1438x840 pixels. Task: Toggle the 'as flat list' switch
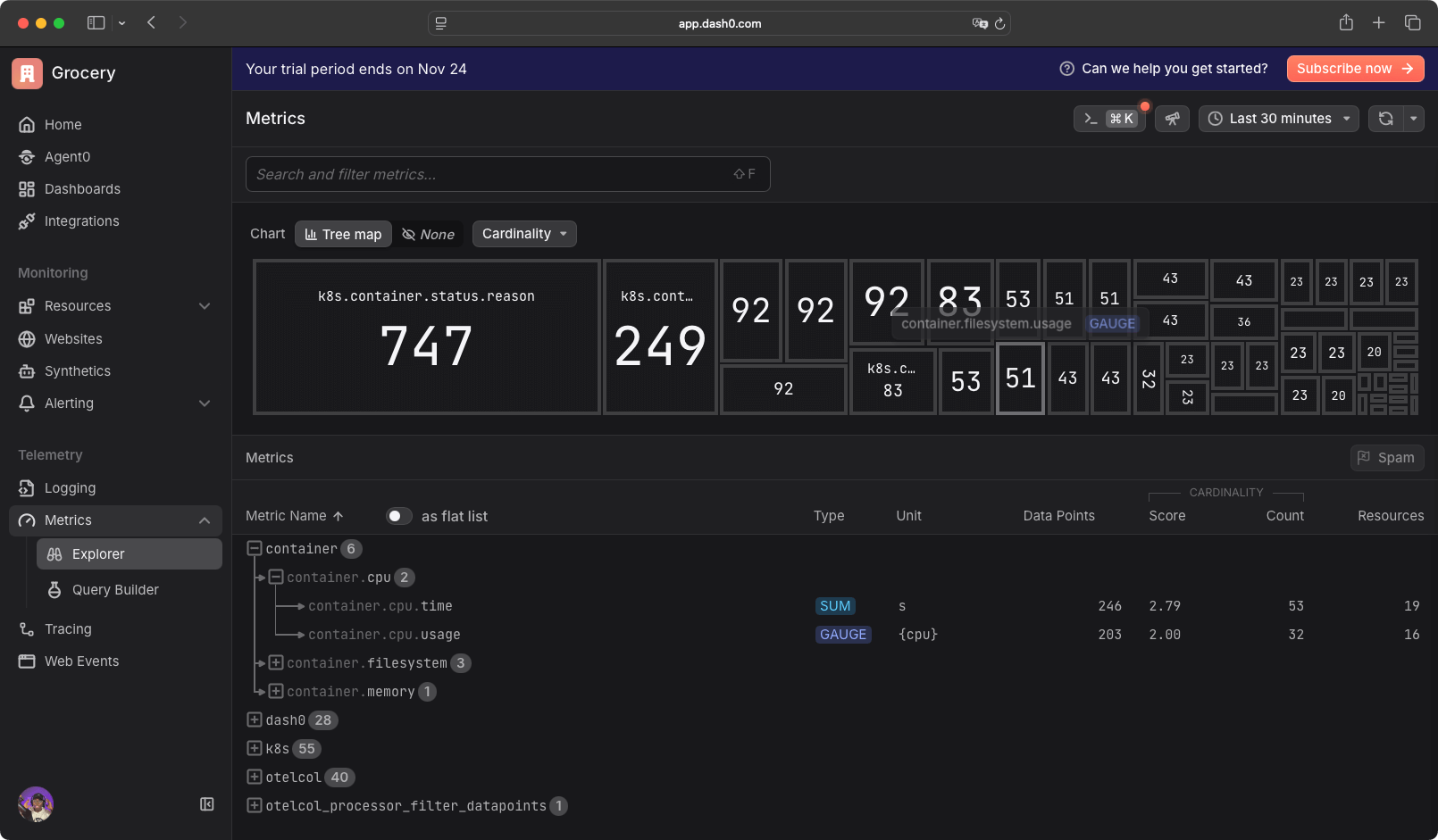[398, 516]
